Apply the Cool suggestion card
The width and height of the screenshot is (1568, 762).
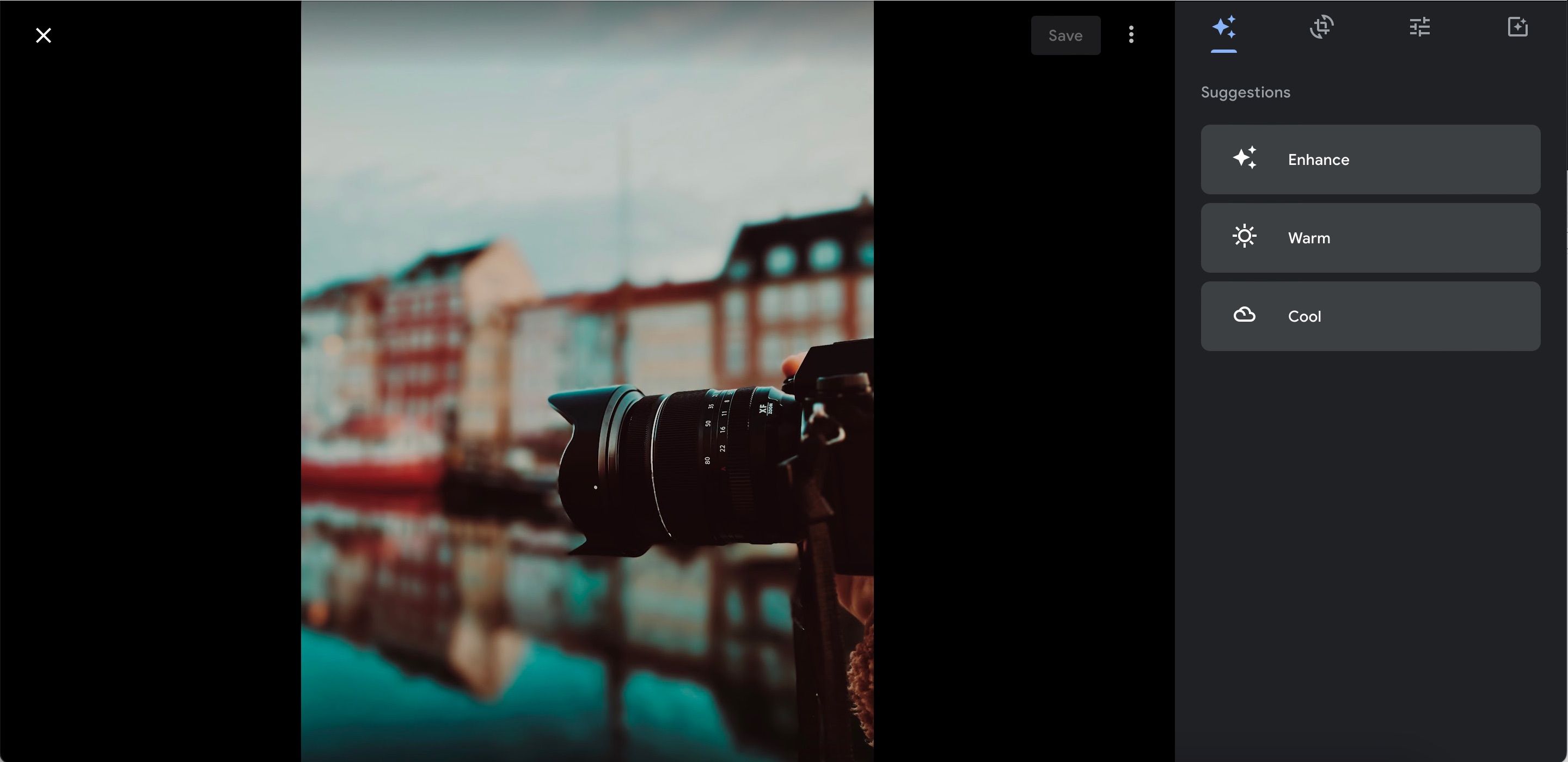(1370, 316)
